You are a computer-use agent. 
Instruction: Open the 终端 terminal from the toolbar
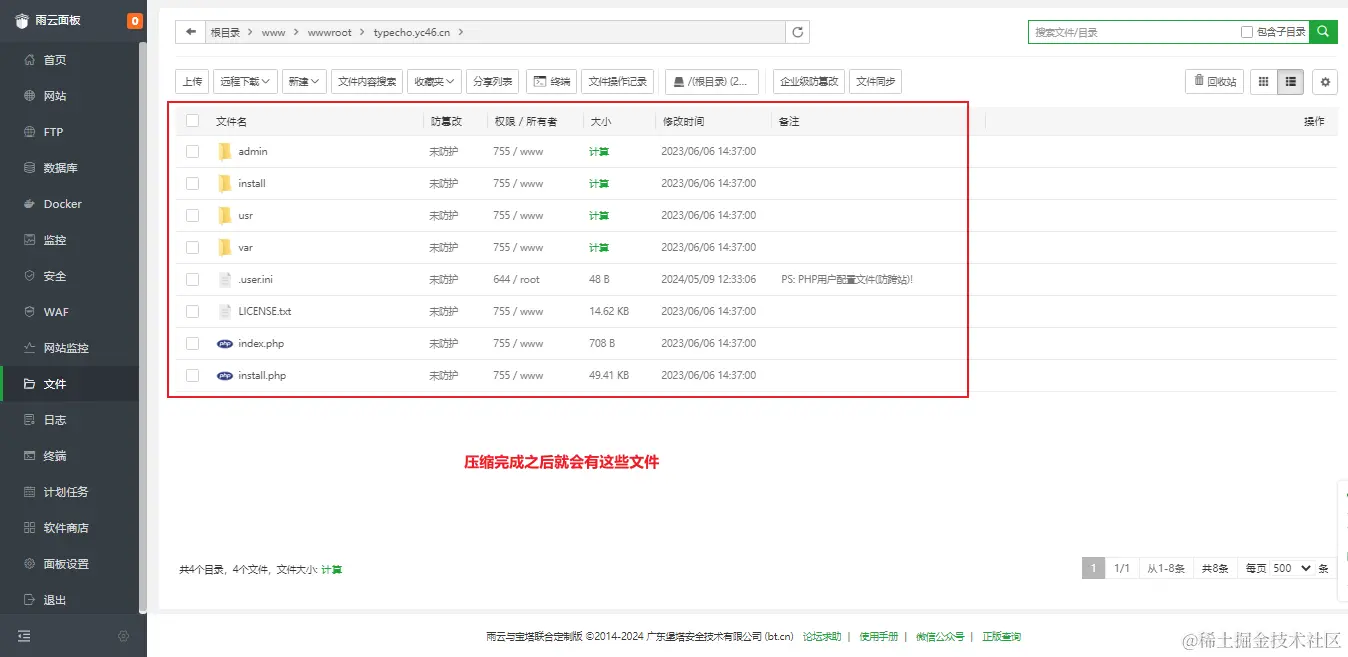point(551,81)
